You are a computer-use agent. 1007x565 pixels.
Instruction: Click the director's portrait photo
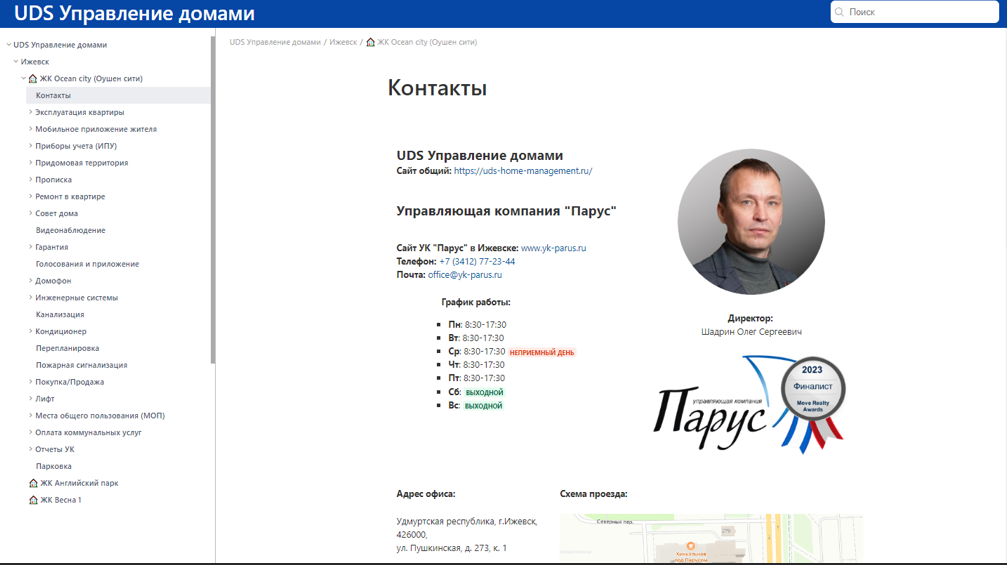[751, 222]
